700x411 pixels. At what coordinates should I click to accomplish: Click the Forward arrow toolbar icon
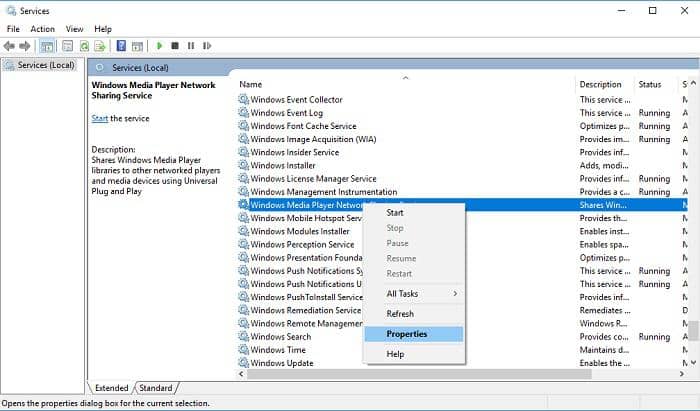[x=25, y=46]
